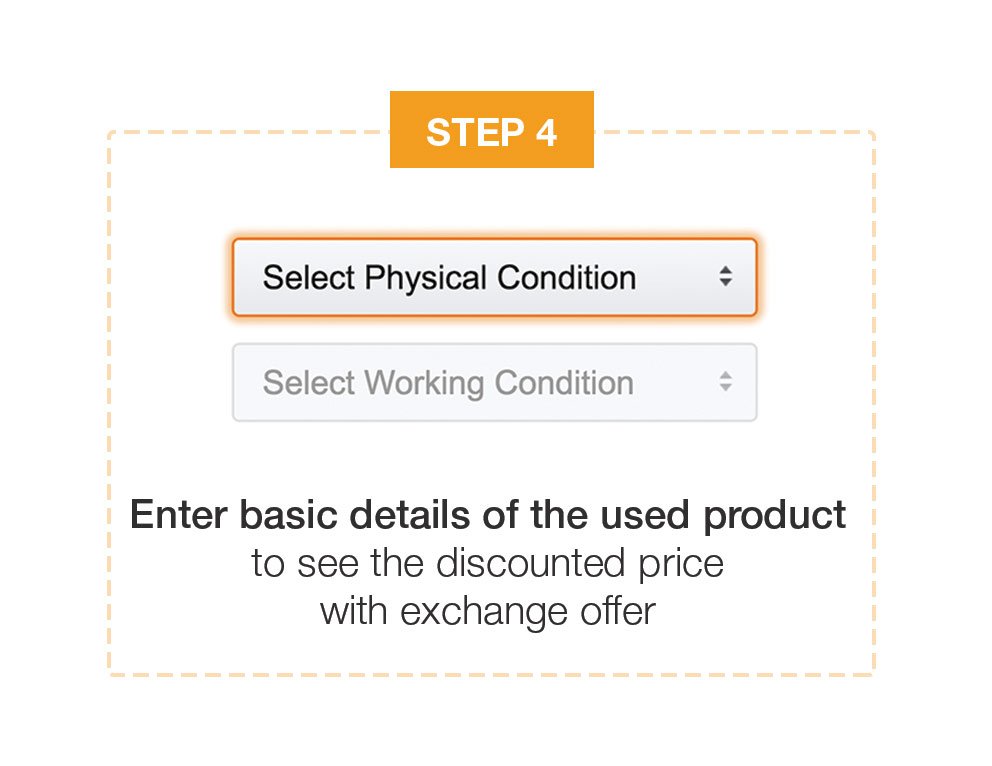This screenshot has height=766, width=992.
Task: Click the Physical Condition up-down arrow icon
Action: (x=726, y=278)
